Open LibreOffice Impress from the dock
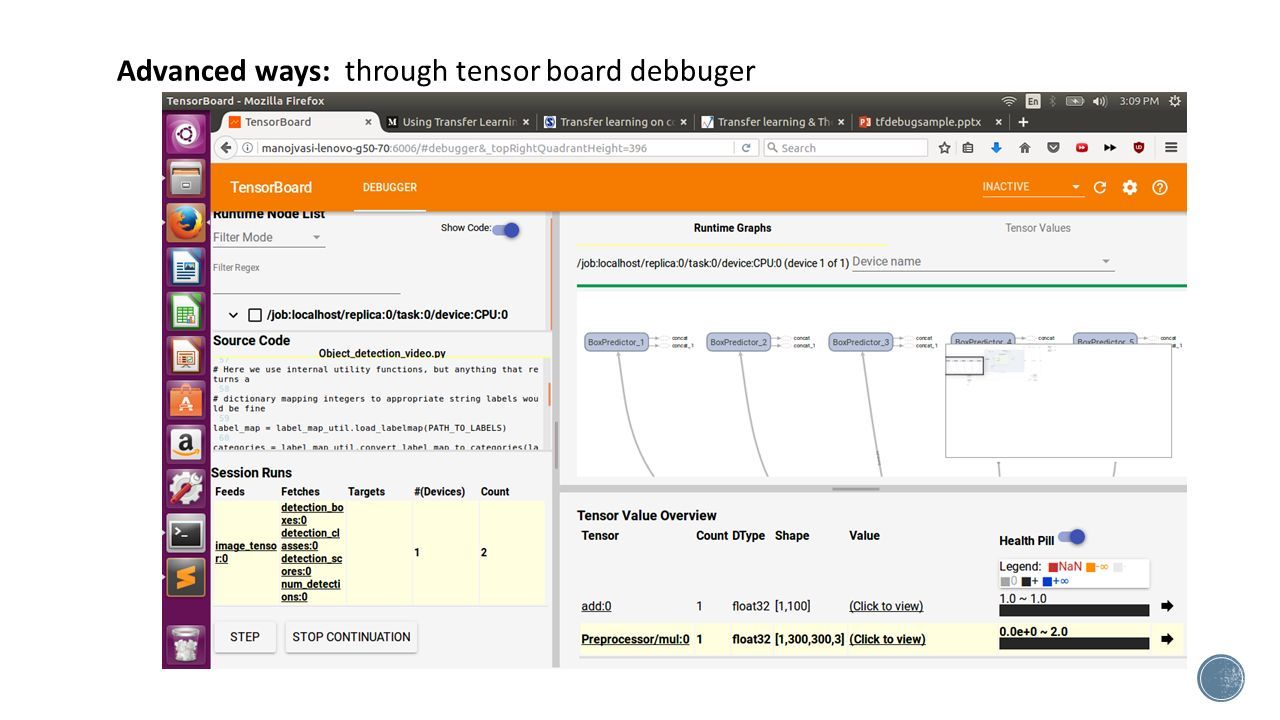The height and width of the screenshot is (720, 1280). pyautogui.click(x=186, y=356)
